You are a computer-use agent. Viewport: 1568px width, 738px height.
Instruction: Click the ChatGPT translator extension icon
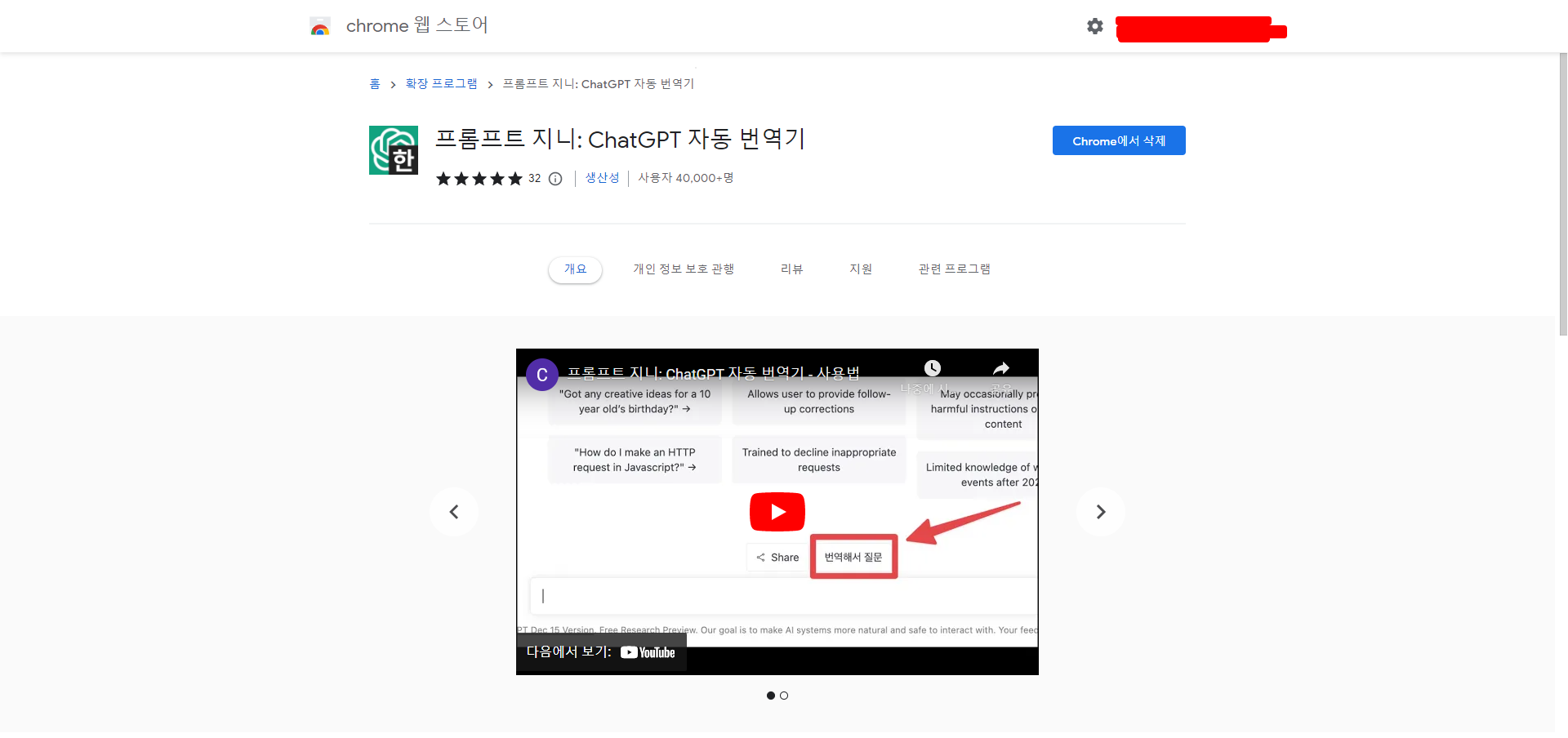coord(394,150)
